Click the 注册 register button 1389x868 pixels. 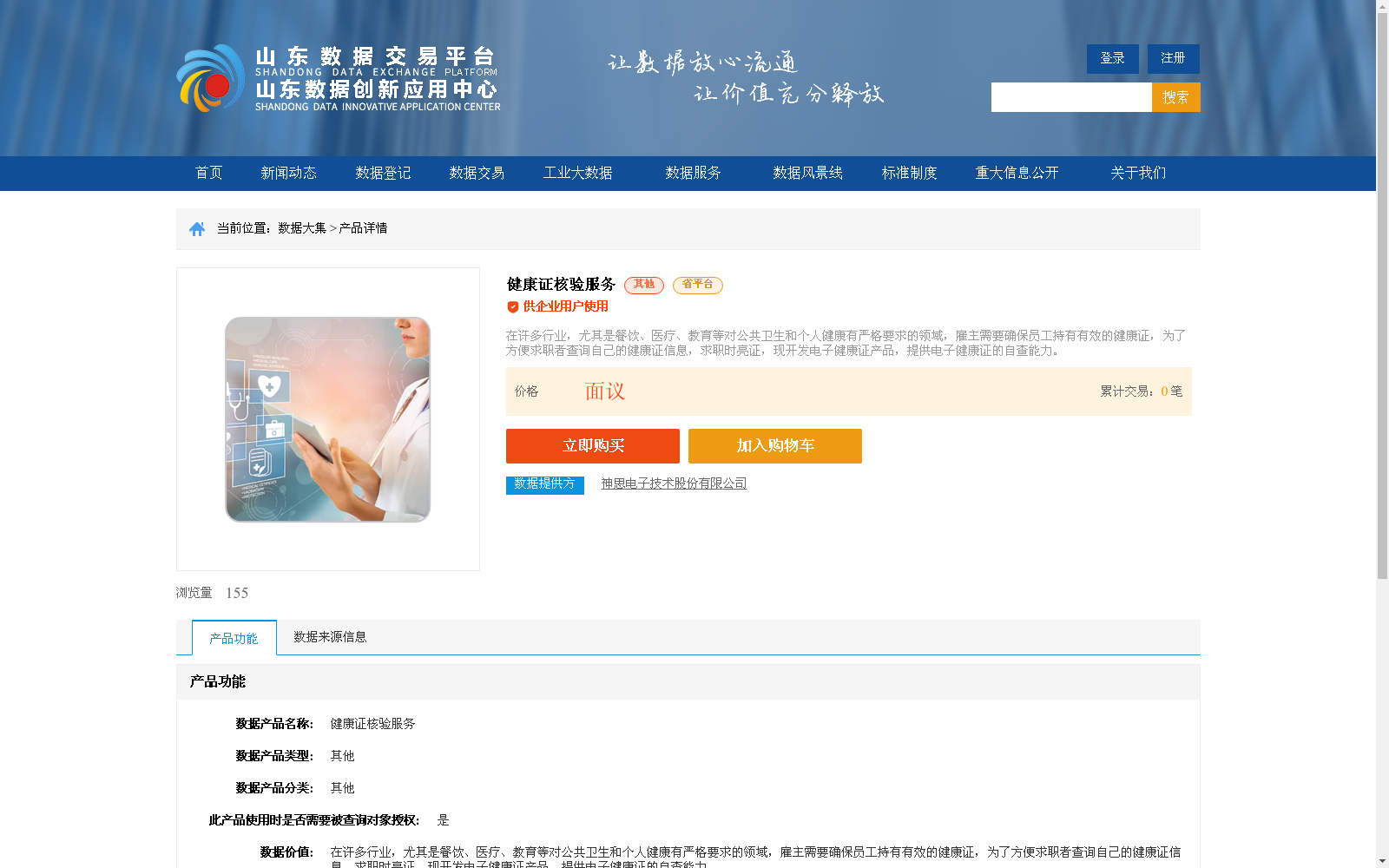1174,59
